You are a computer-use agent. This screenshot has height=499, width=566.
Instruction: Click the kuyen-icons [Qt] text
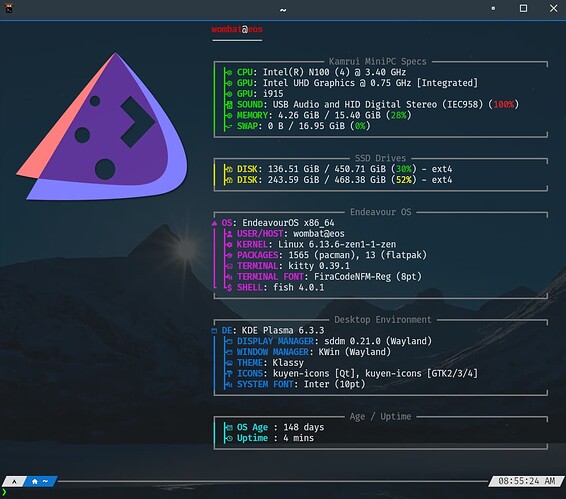point(314,374)
